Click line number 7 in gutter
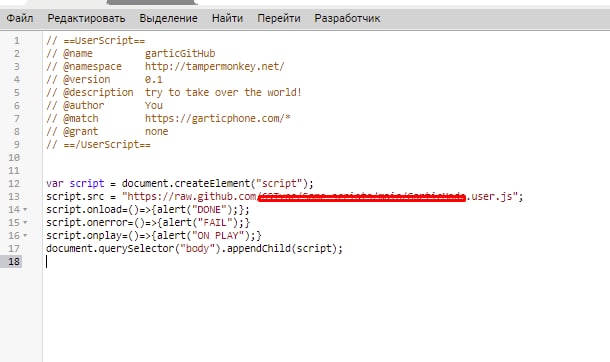The image size is (610, 362). click(16, 119)
